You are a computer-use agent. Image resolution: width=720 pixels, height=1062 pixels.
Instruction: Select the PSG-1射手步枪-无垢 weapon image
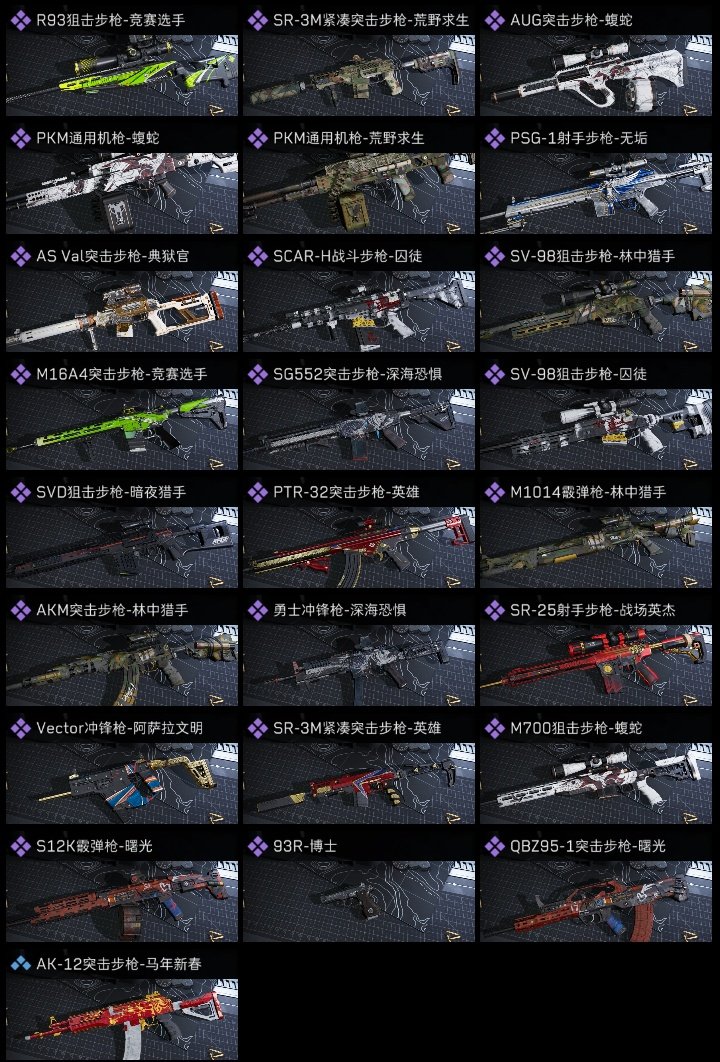click(x=596, y=193)
